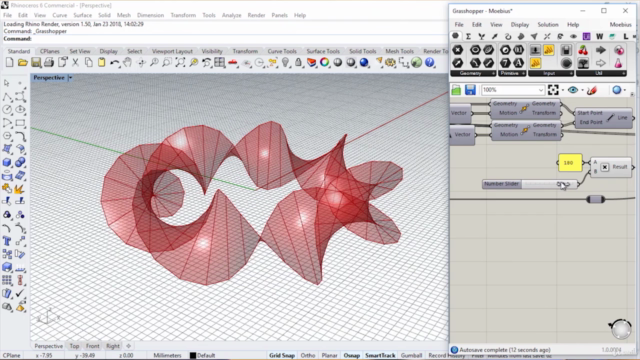Toggle Ortho mode in status bar
This screenshot has height=360, width=640.
[308, 356]
